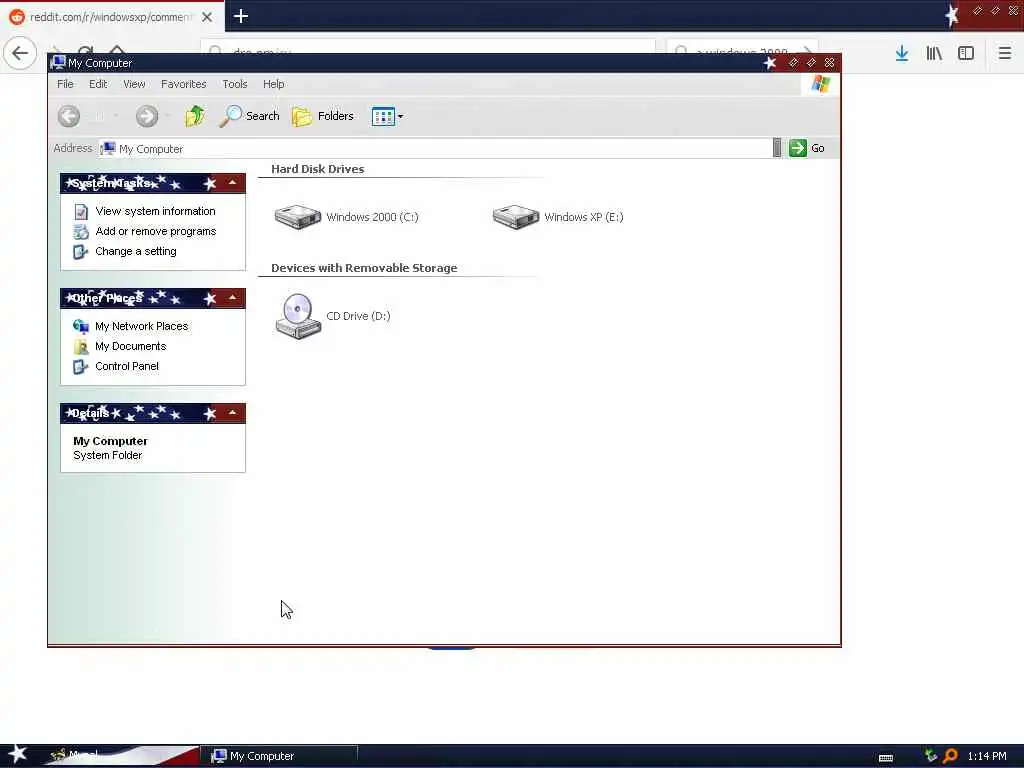Click the Windows flag logo in menu bar

tap(820, 84)
